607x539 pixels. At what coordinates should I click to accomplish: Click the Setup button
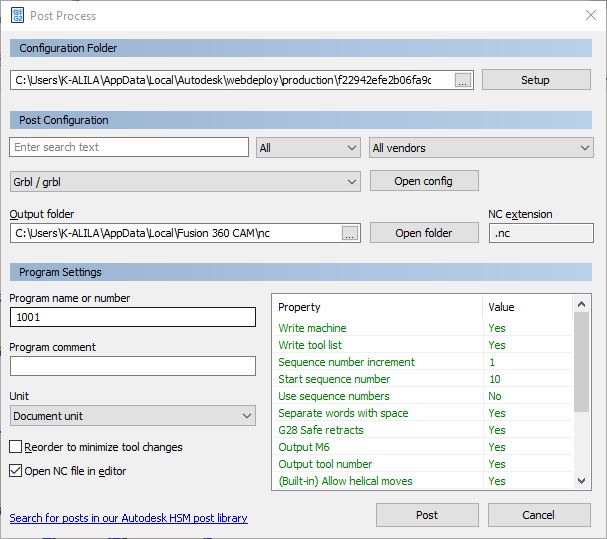coord(535,81)
